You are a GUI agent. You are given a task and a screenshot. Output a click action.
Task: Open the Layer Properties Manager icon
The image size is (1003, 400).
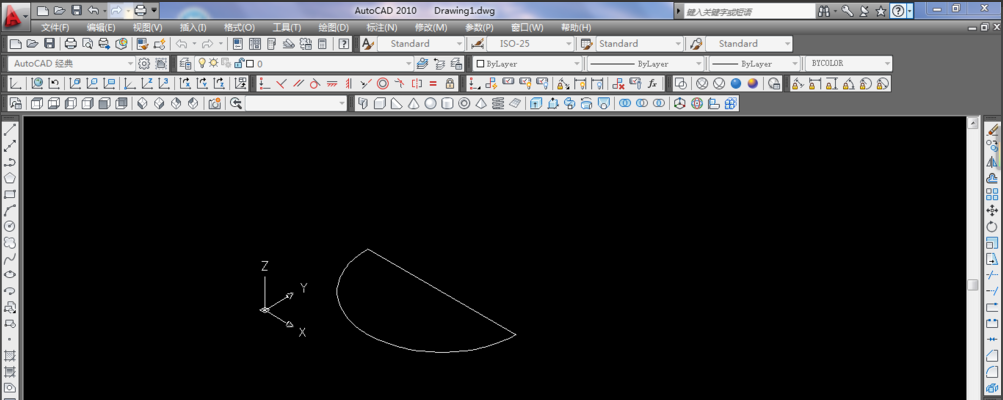[x=186, y=64]
